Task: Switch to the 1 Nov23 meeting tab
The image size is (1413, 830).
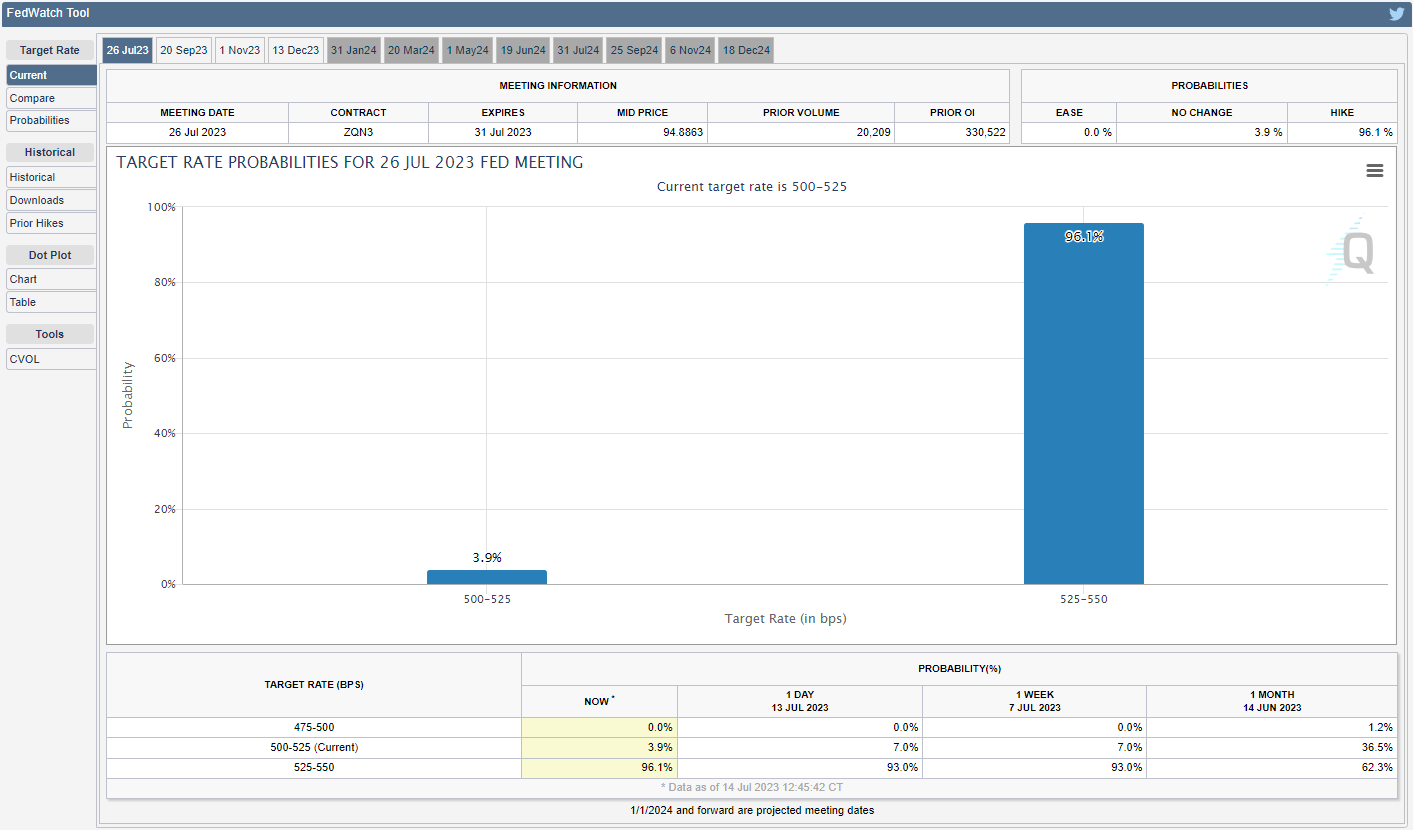Action: tap(240, 50)
